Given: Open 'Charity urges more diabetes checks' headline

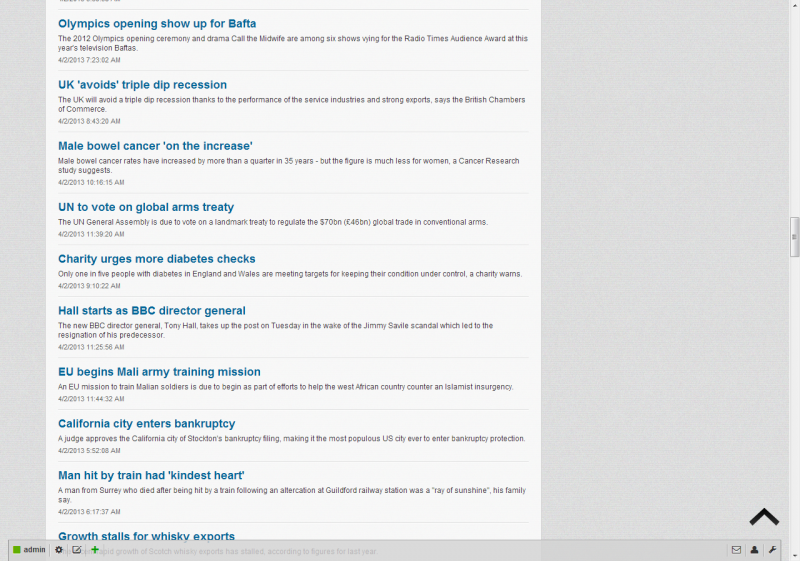Looking at the screenshot, I should pos(157,259).
